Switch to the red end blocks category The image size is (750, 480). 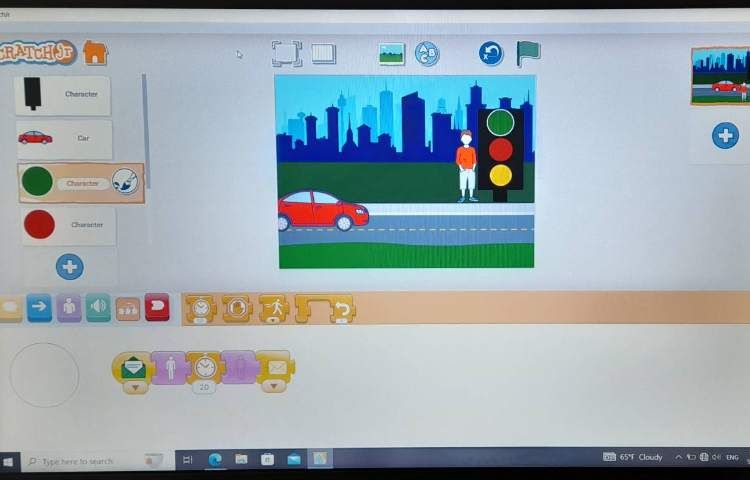click(x=157, y=307)
